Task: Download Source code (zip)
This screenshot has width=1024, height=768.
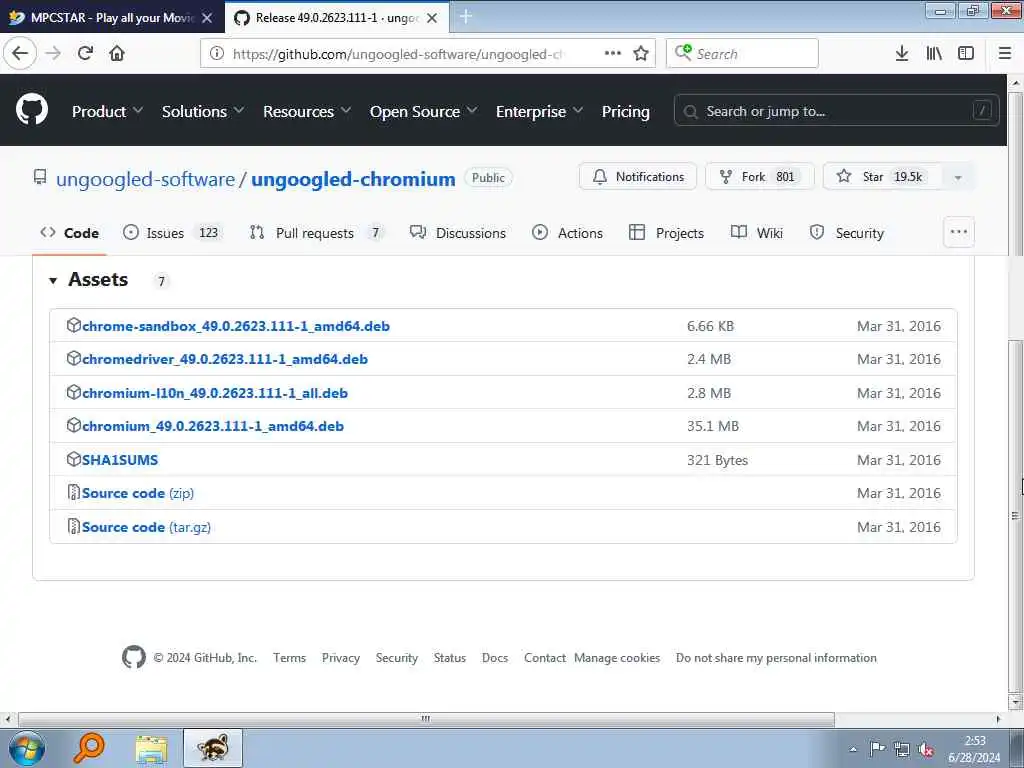Action: [138, 493]
